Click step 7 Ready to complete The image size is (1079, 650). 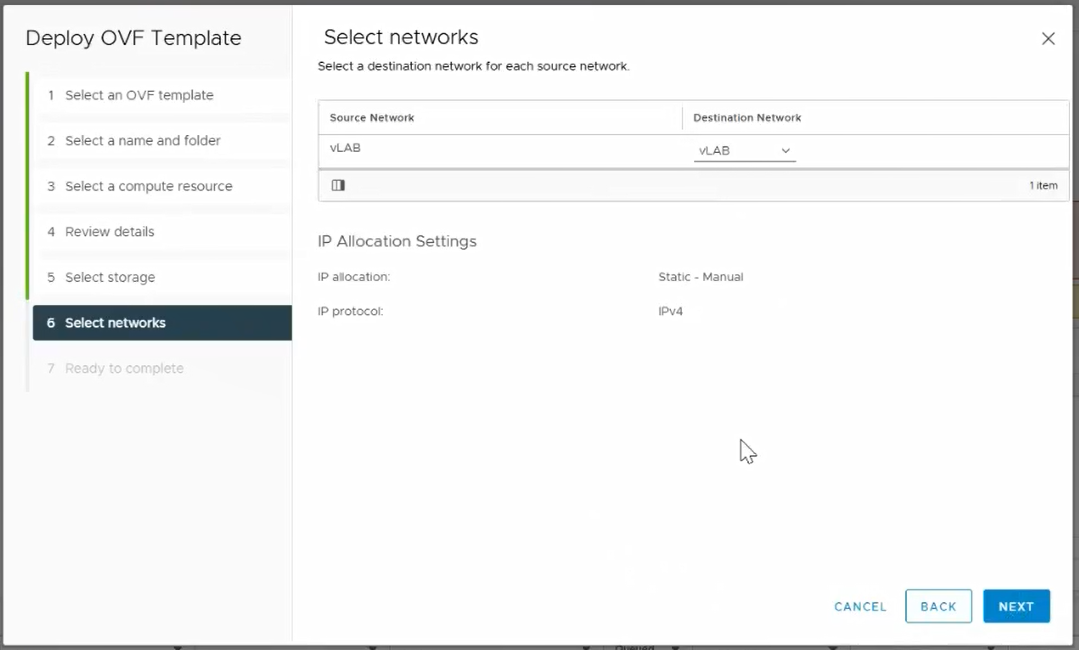pos(124,368)
